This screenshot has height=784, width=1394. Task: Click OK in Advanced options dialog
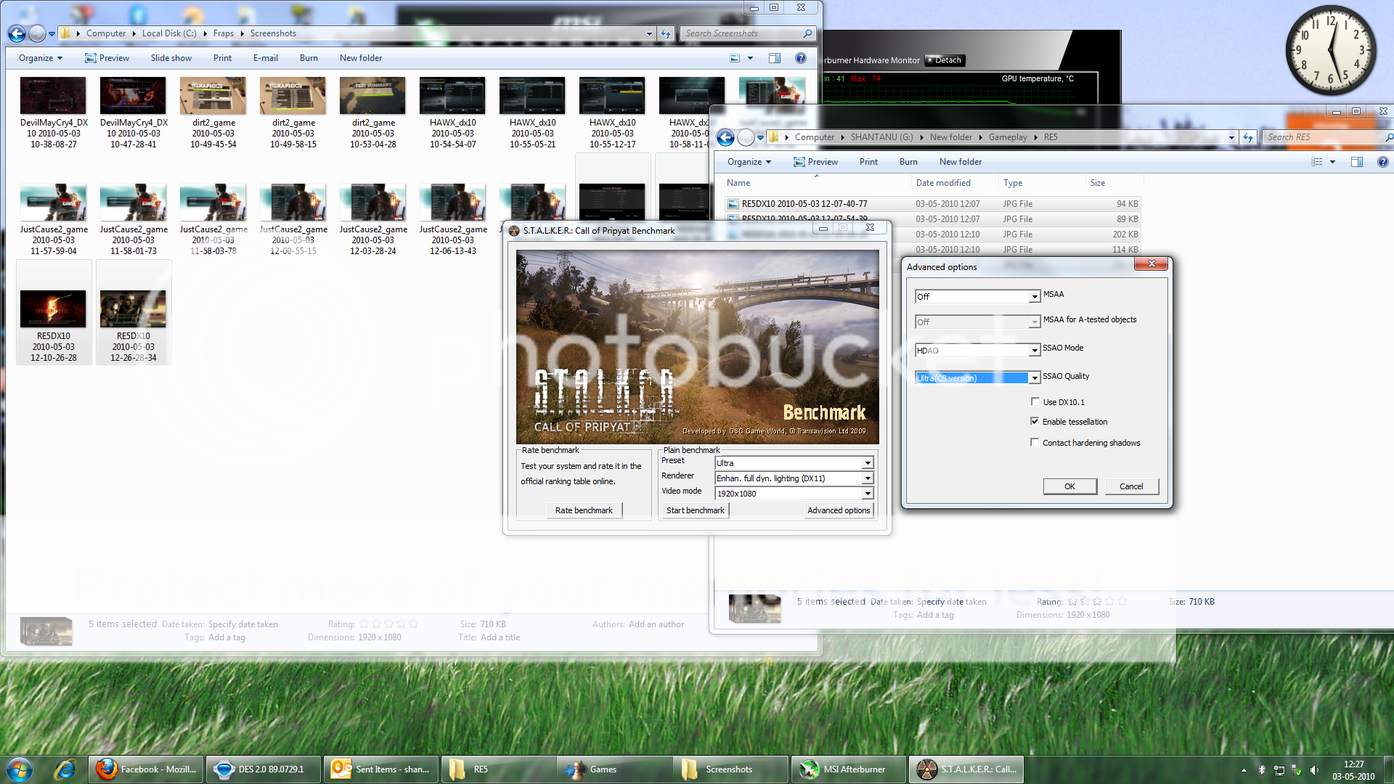coord(1069,486)
